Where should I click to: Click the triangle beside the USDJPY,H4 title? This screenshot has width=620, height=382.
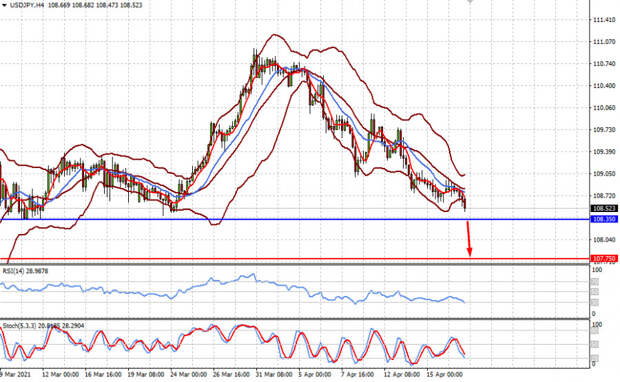(x=4, y=5)
